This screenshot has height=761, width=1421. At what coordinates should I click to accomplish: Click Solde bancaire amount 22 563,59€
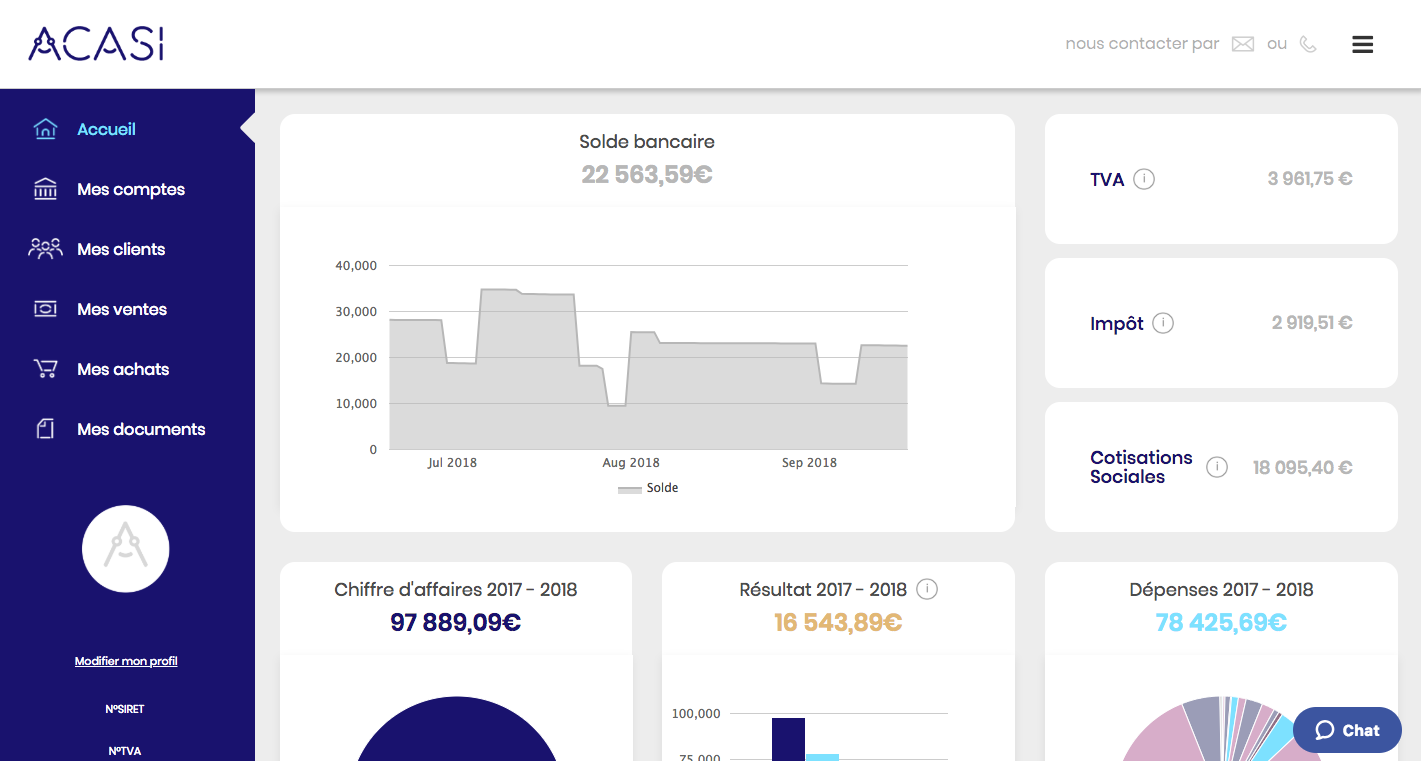pyautogui.click(x=647, y=174)
